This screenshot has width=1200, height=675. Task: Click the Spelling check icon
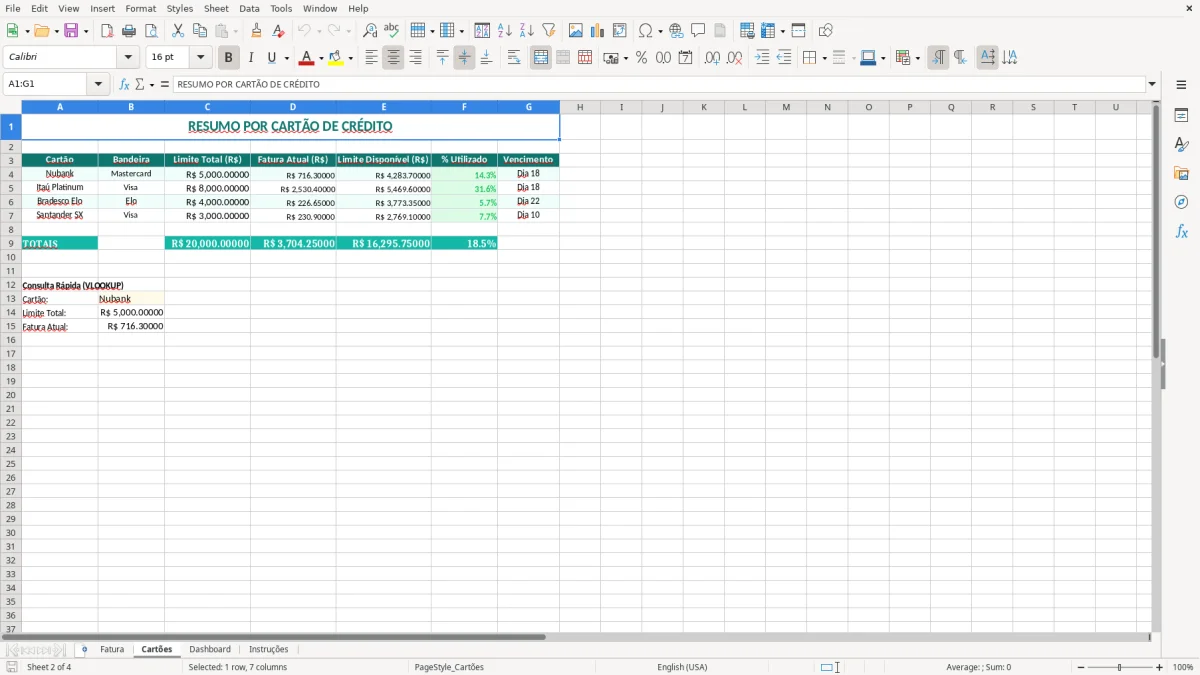(x=392, y=31)
